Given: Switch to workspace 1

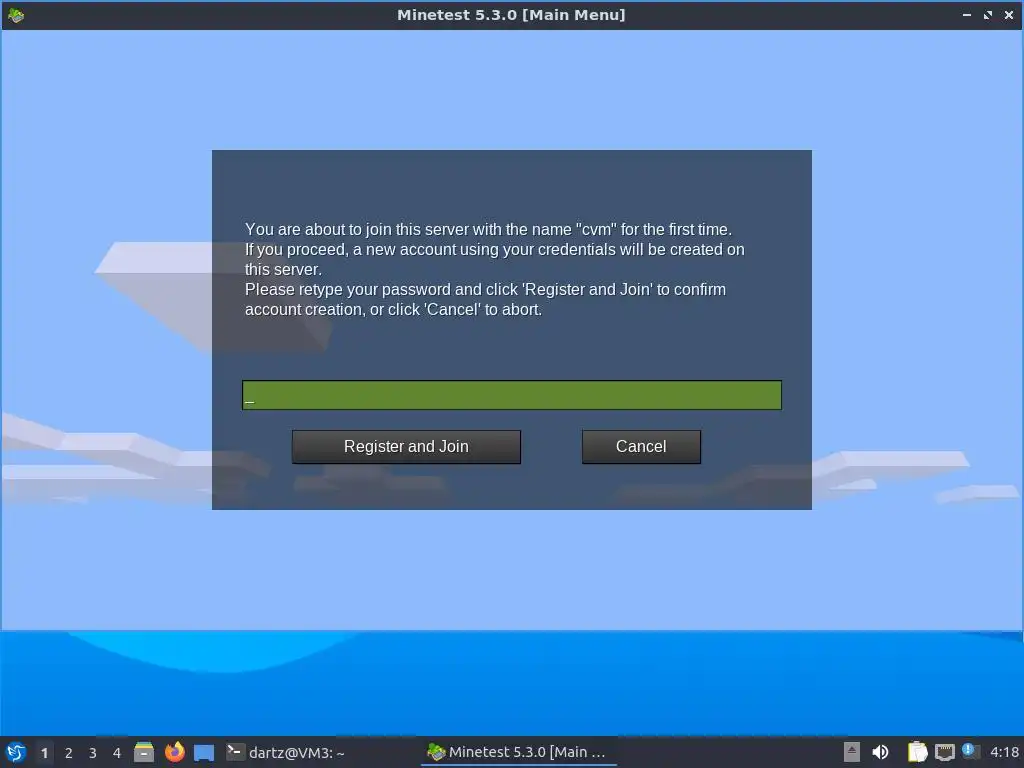Looking at the screenshot, I should [x=44, y=753].
